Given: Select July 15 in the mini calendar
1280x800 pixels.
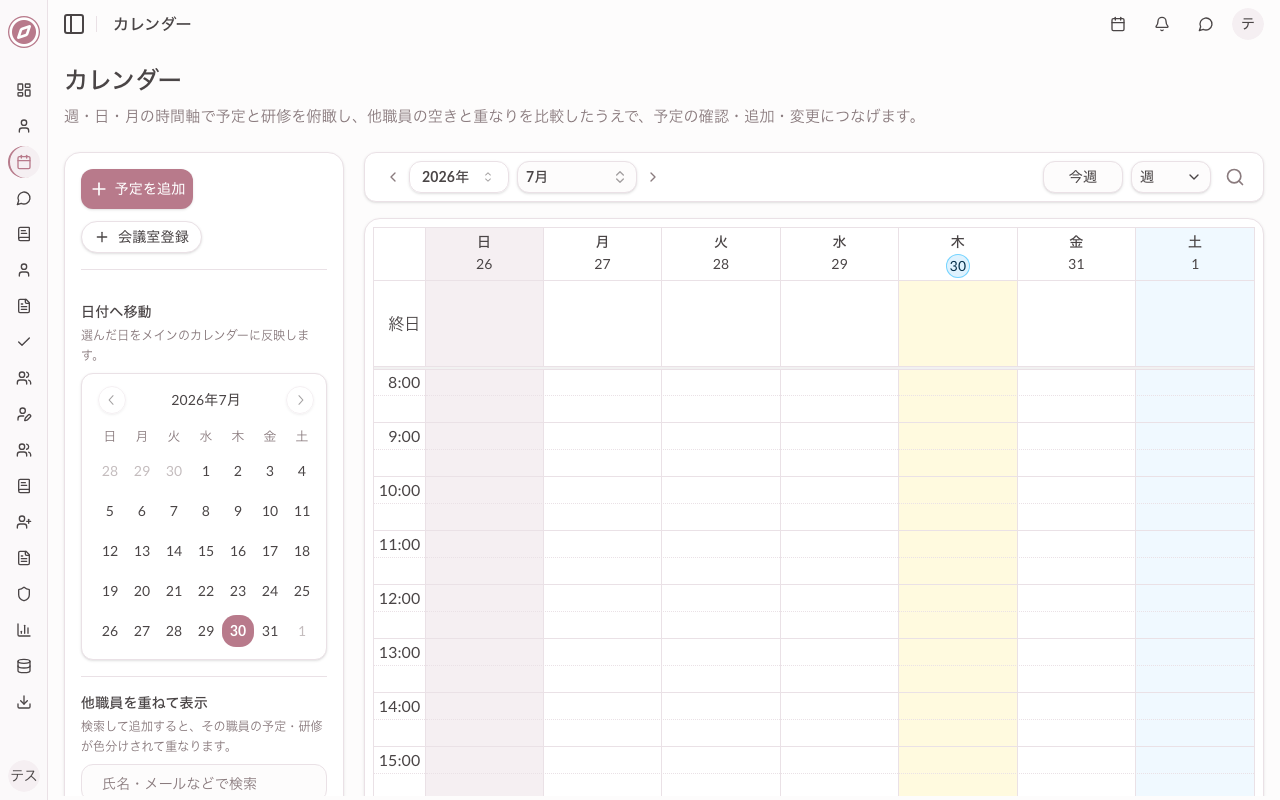Looking at the screenshot, I should [206, 551].
